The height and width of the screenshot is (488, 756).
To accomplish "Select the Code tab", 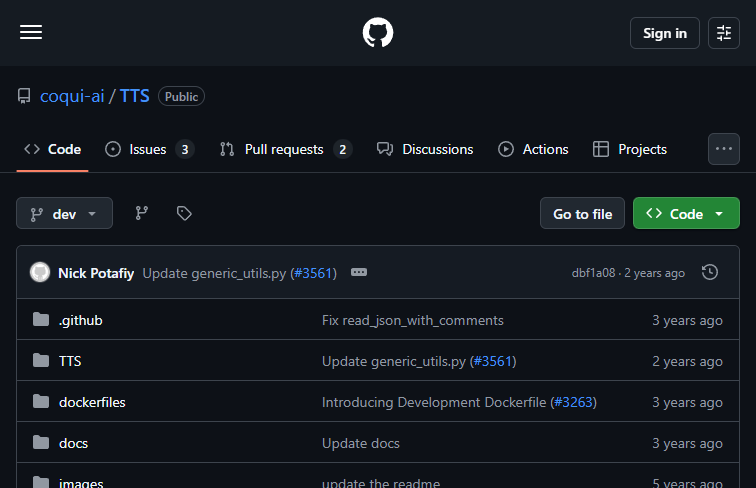I will [53, 149].
